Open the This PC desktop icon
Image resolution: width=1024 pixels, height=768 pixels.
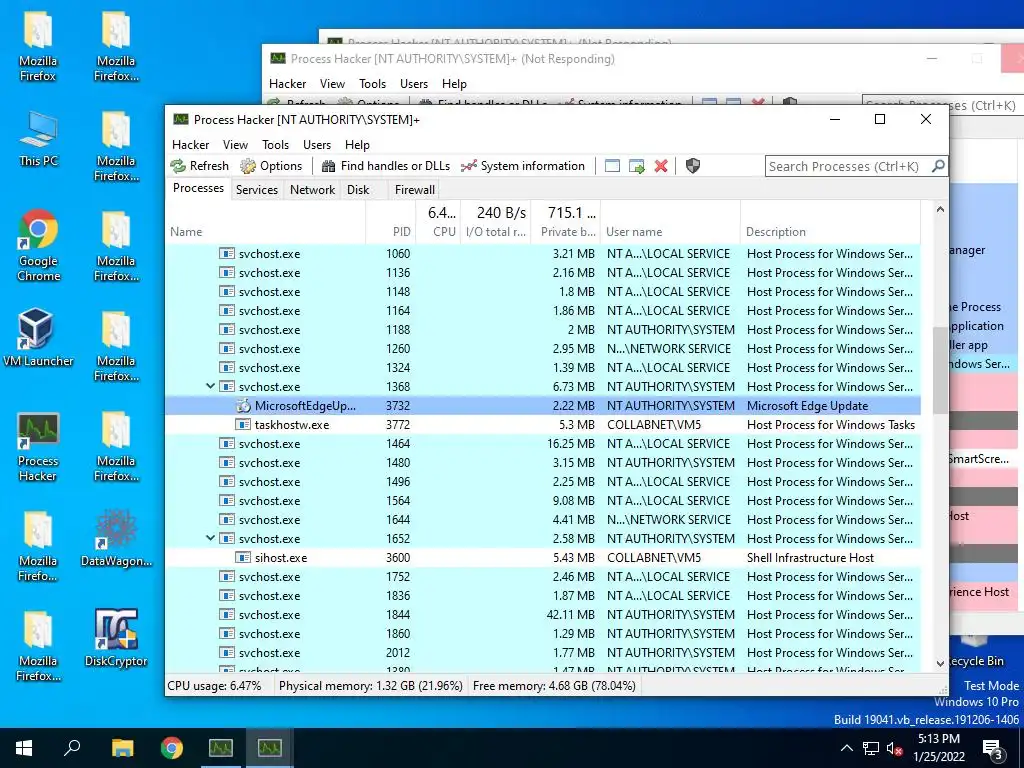(38, 138)
